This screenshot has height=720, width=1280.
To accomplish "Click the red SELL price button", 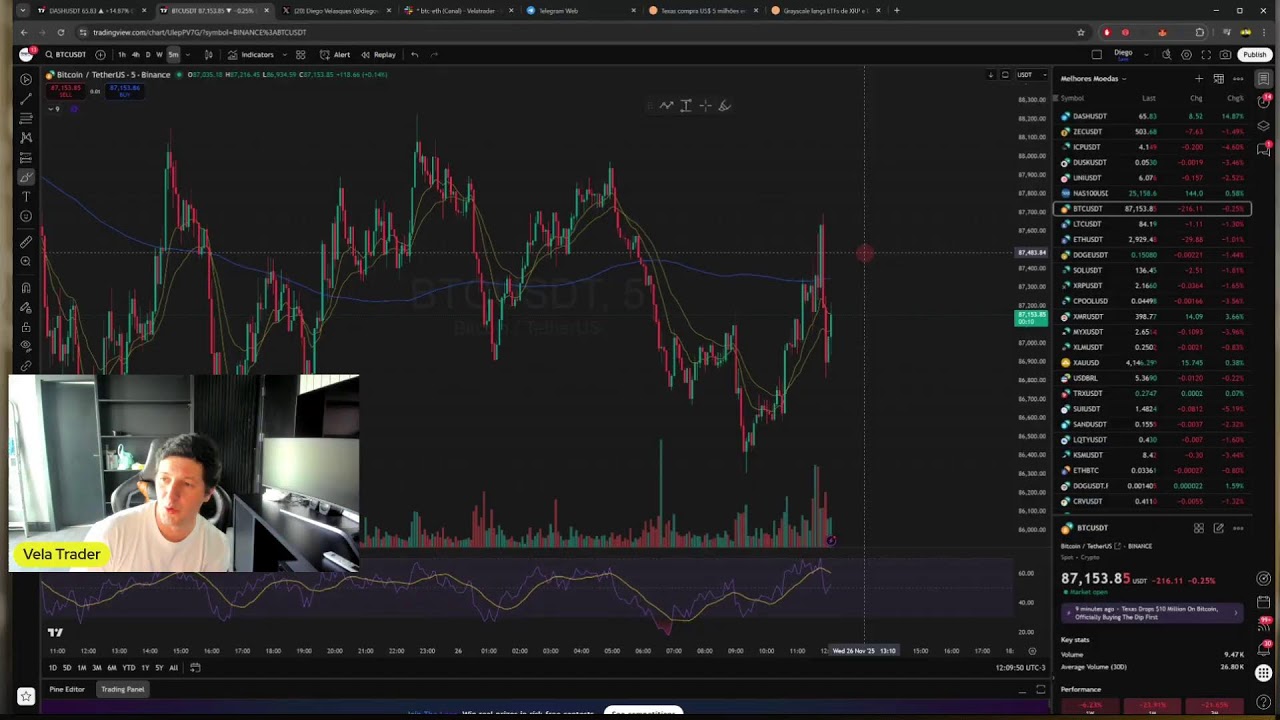I will (67, 89).
